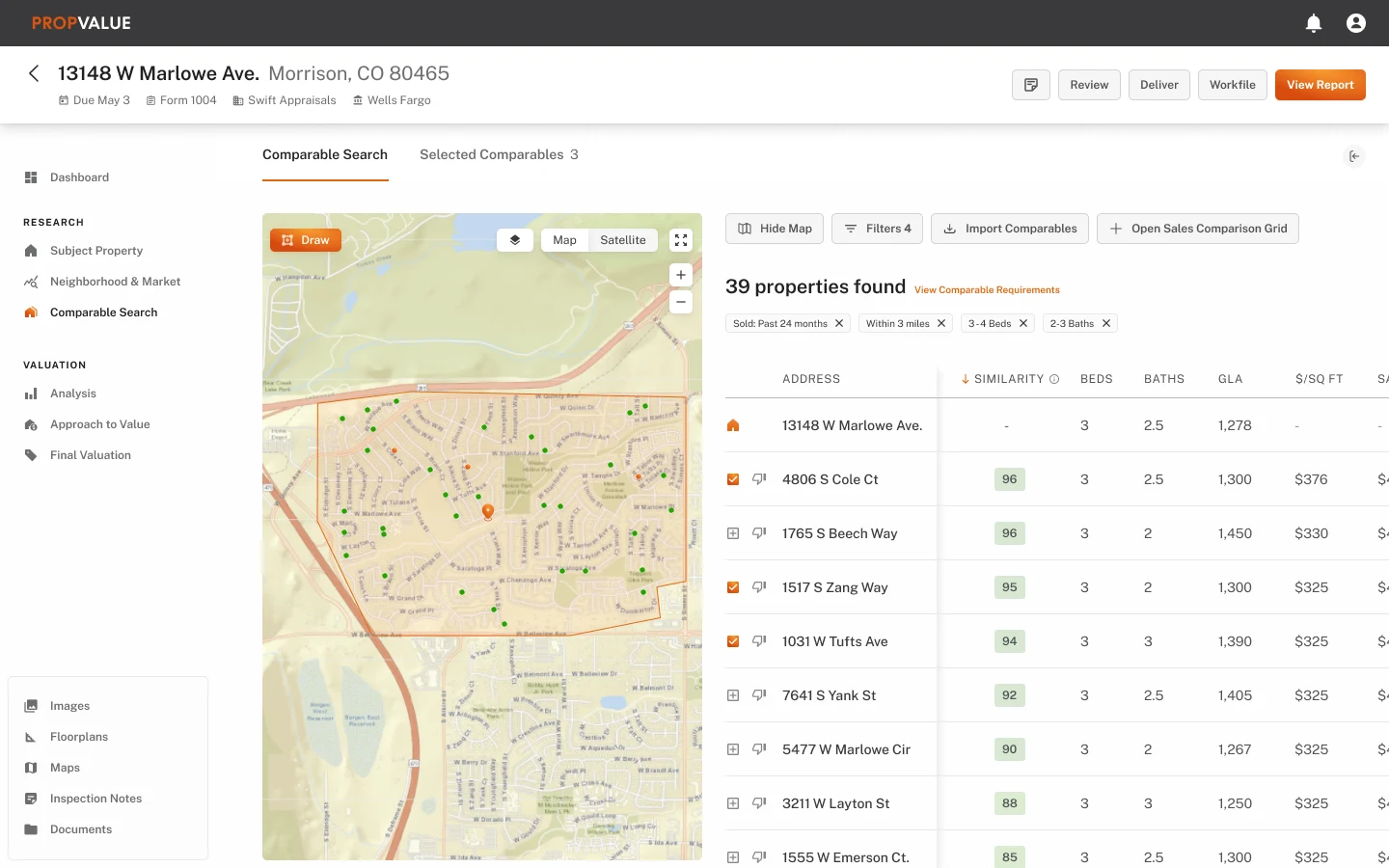Zoom out on the map
The image size is (1389, 868).
[x=681, y=302]
